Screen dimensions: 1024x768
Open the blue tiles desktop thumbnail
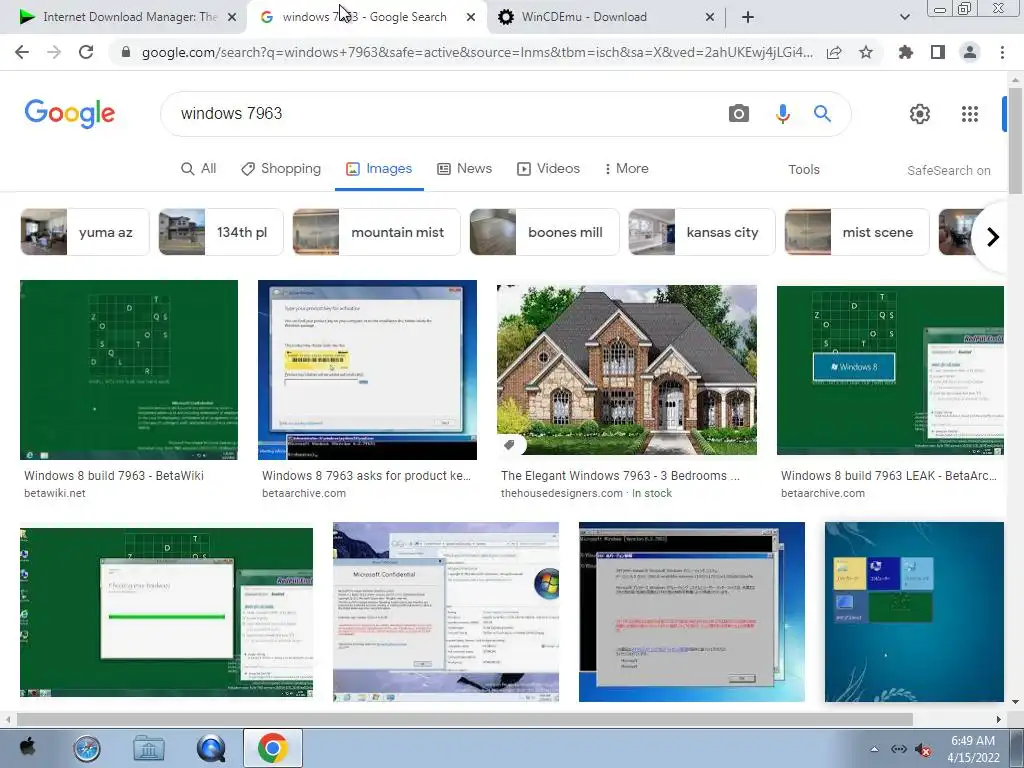point(914,612)
